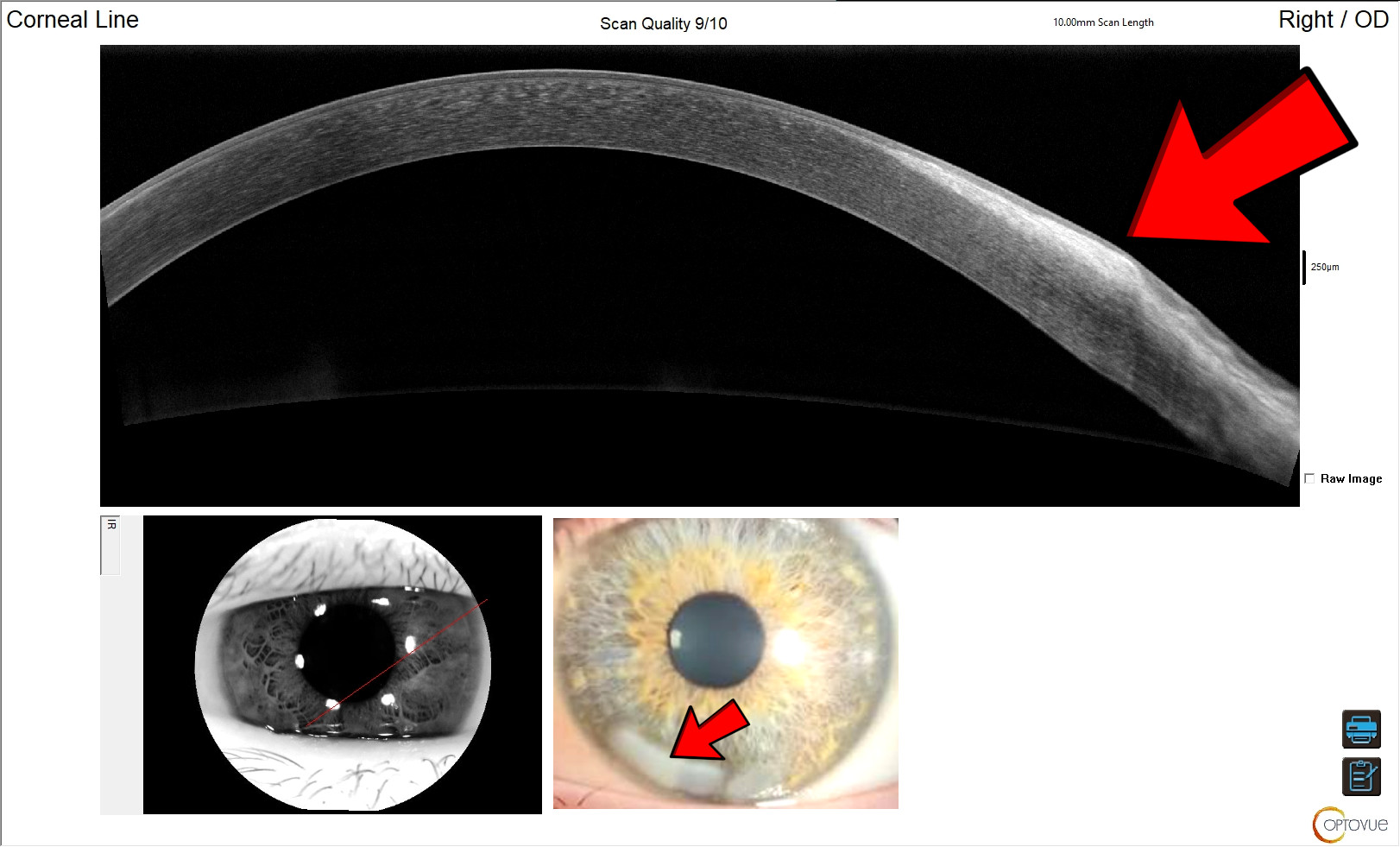Click the Corneal Line title
Image resolution: width=1400 pixels, height=847 pixels.
pyautogui.click(x=73, y=20)
